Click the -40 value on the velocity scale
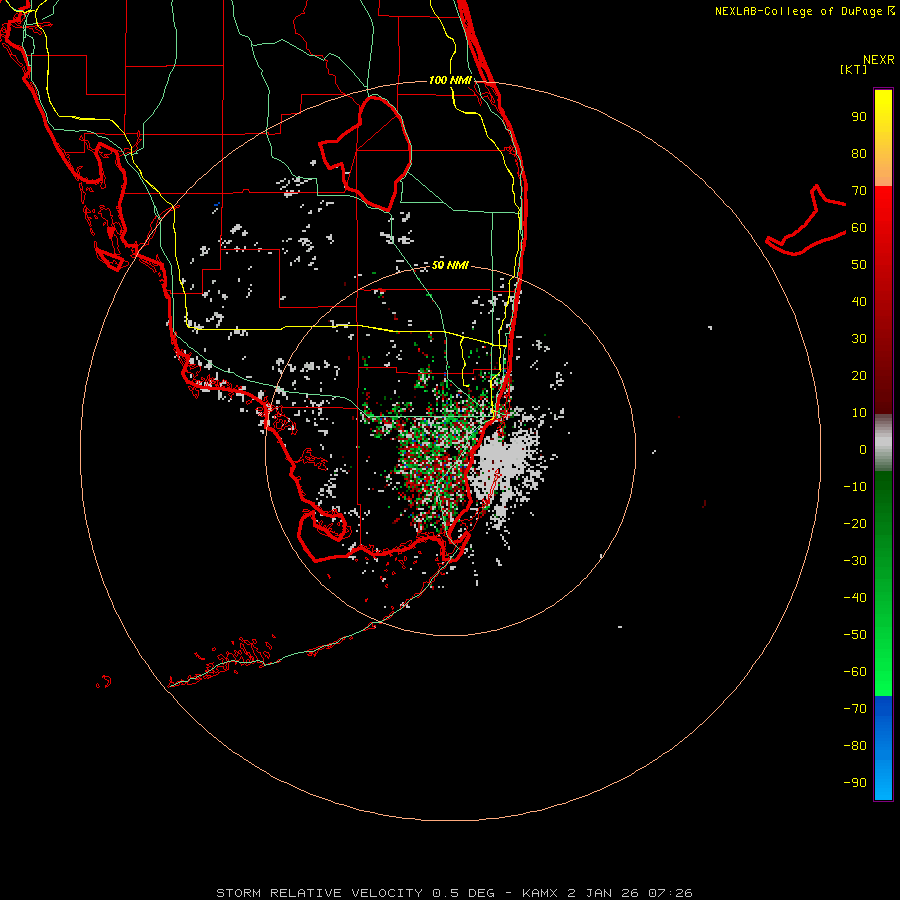Image resolution: width=900 pixels, height=900 pixels. [855, 598]
